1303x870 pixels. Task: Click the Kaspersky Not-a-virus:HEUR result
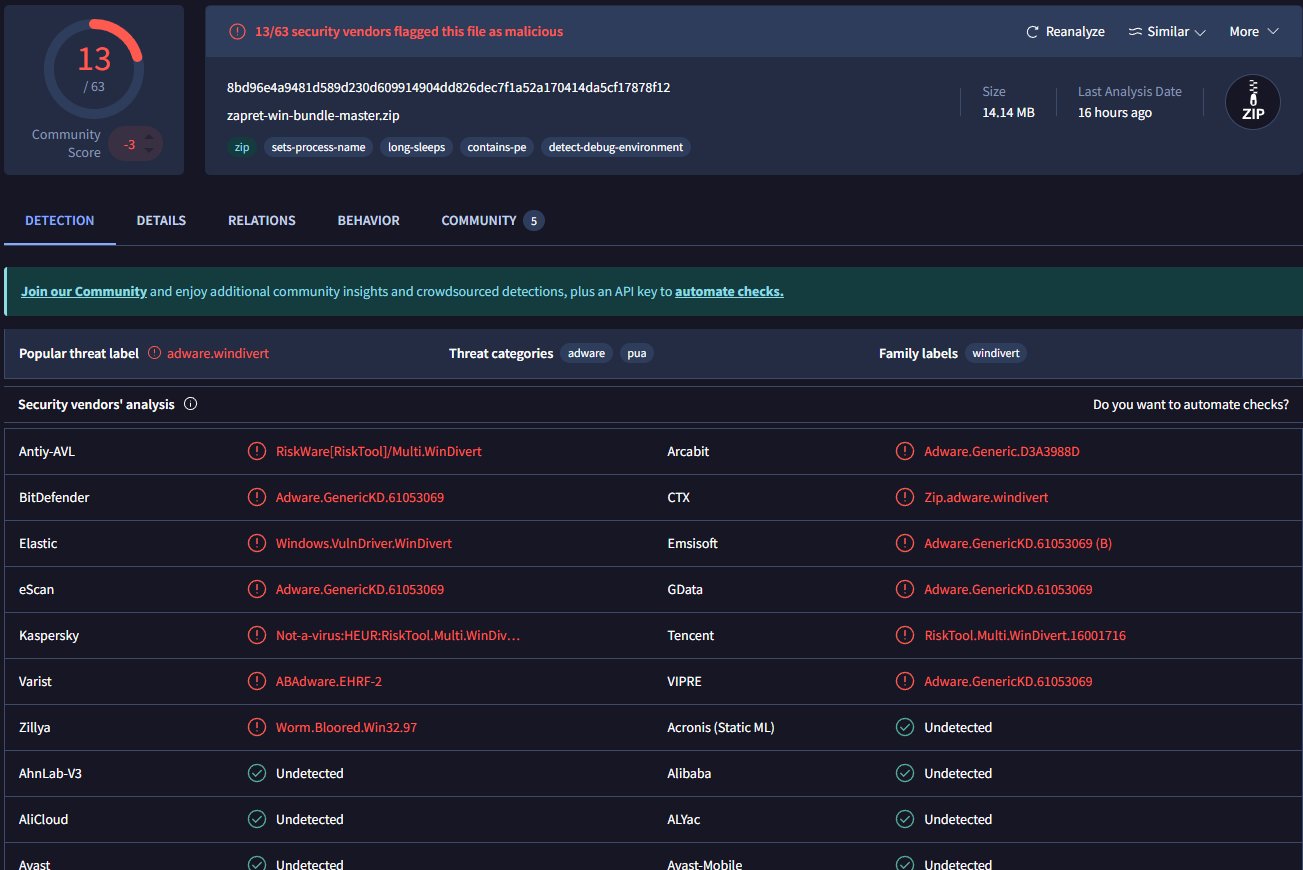[398, 636]
